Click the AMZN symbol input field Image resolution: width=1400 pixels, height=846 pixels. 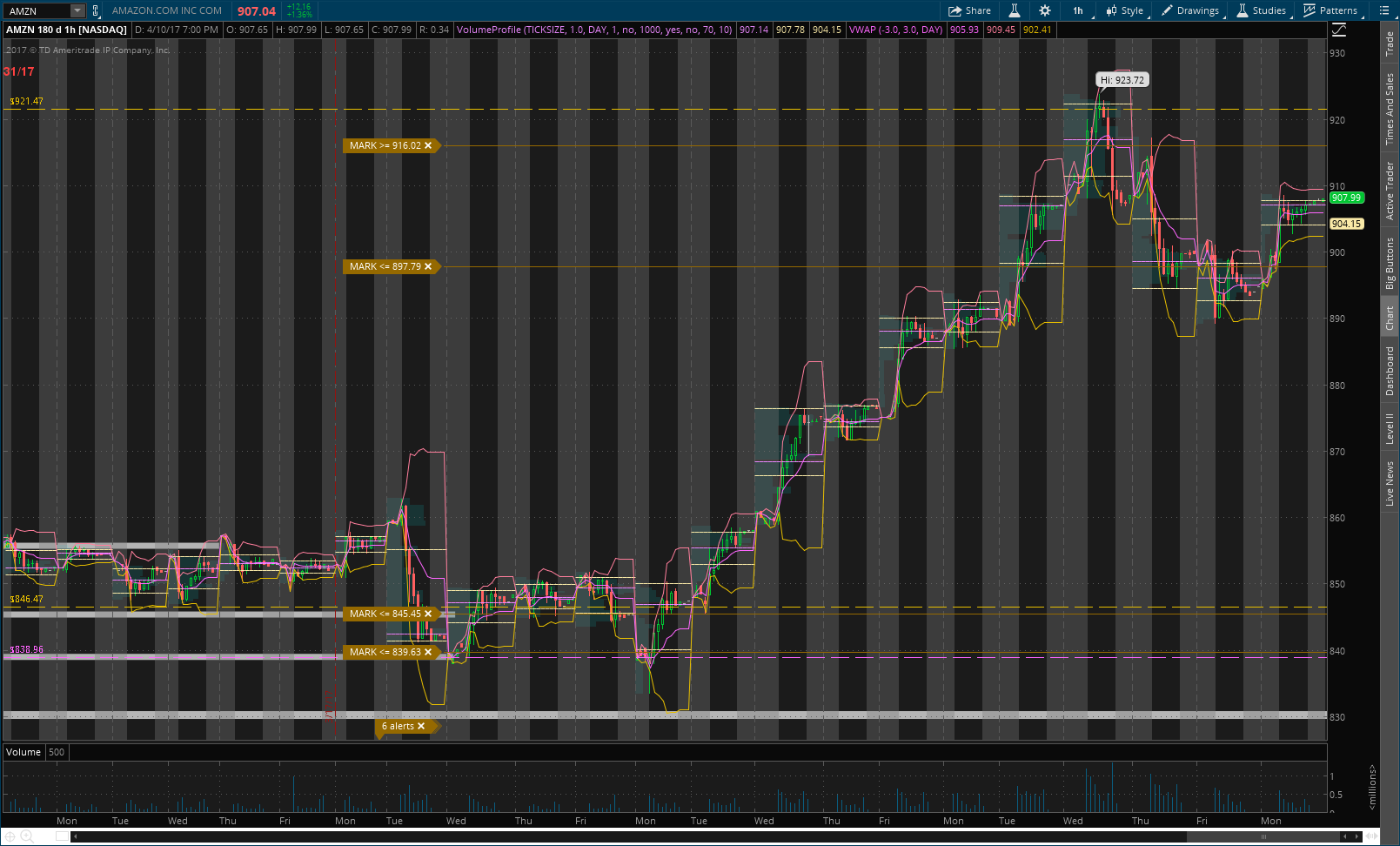37,10
